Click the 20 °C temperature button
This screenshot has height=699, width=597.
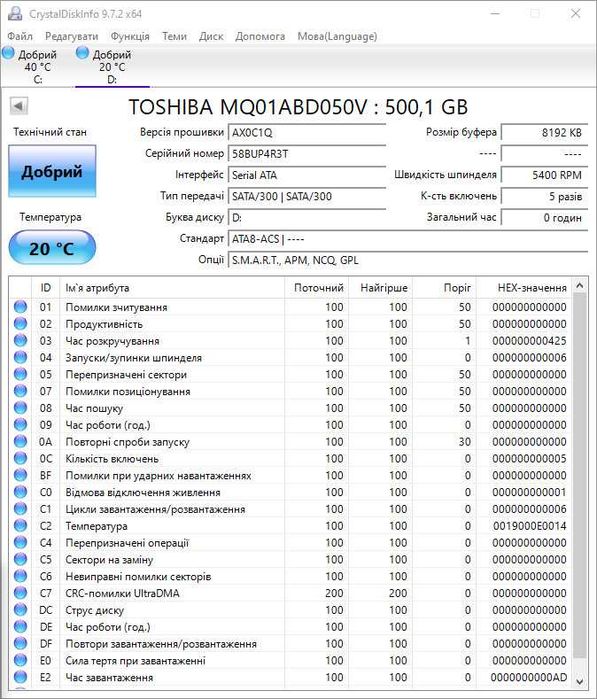coord(52,248)
